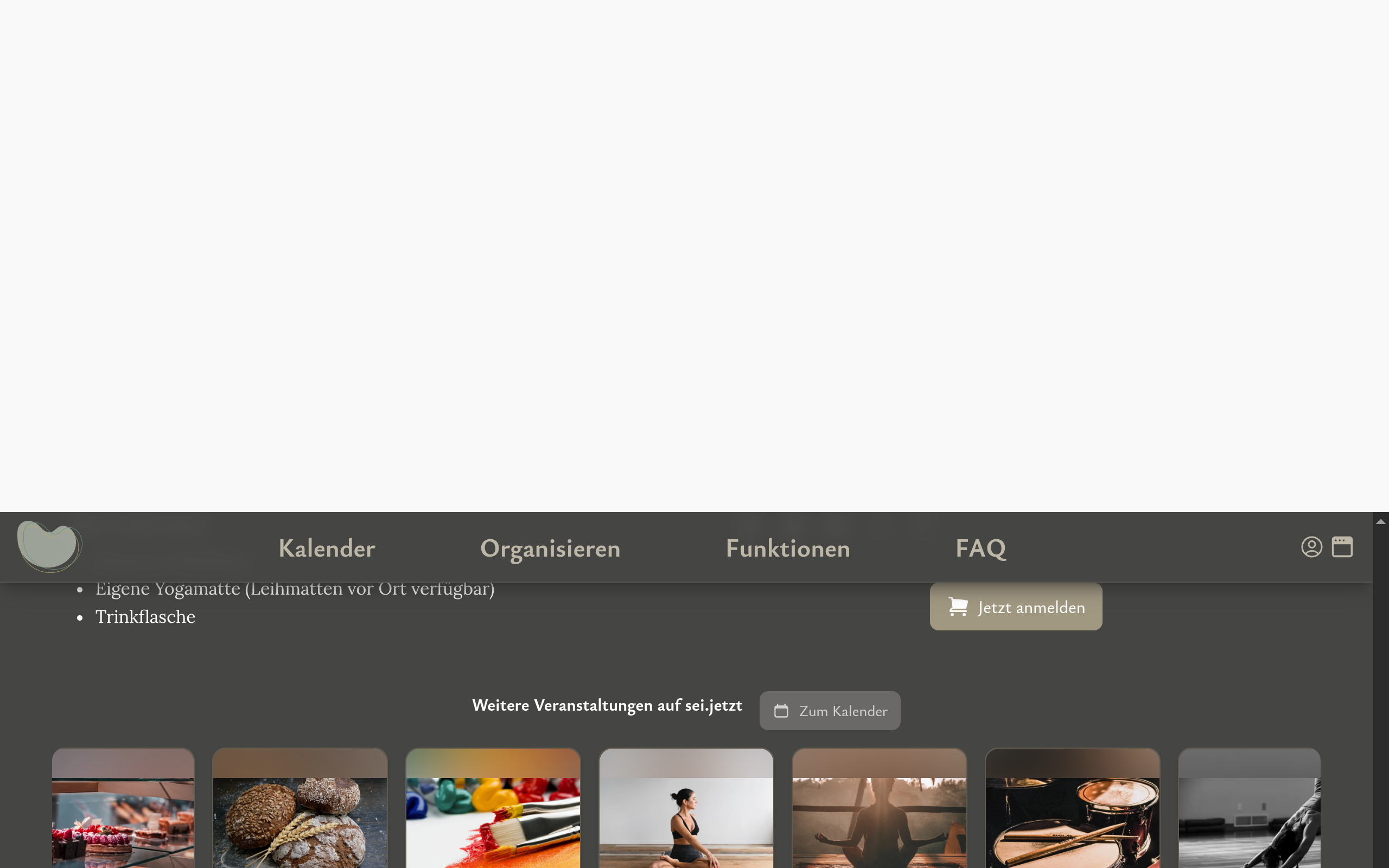This screenshot has height=868, width=1389.
Task: Open the calendar icon in the header
Action: [x=1342, y=546]
